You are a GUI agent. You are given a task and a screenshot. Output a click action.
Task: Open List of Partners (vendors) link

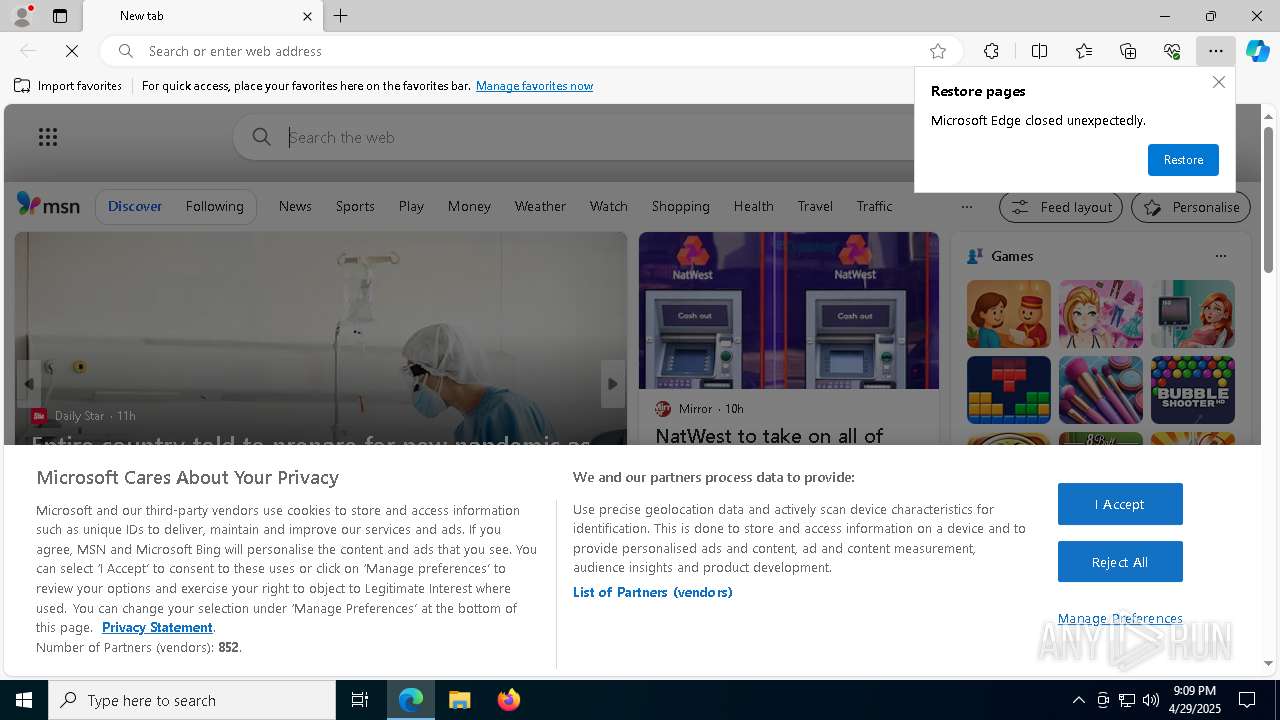coord(652,592)
